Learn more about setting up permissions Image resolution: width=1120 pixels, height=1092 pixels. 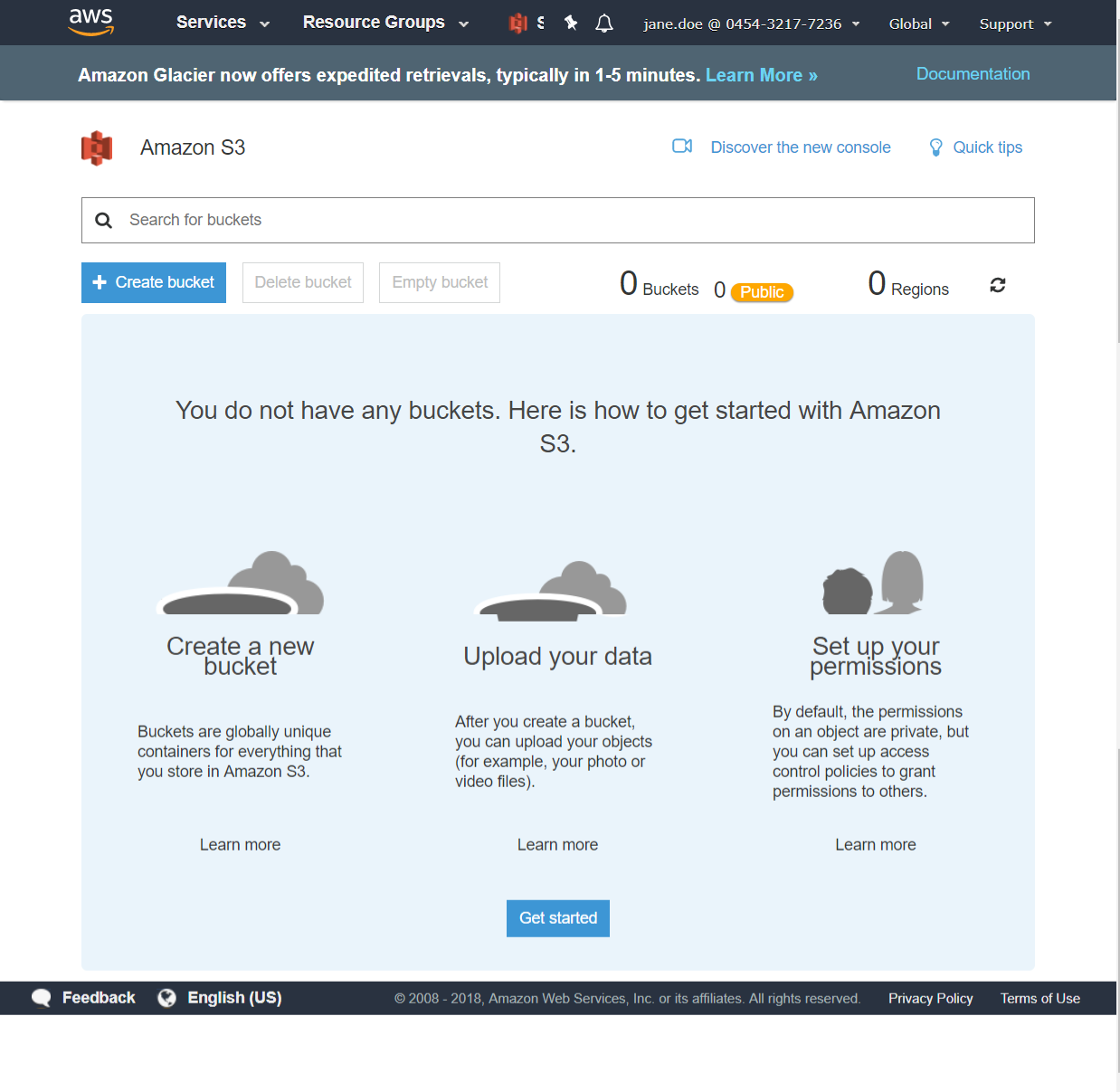876,844
